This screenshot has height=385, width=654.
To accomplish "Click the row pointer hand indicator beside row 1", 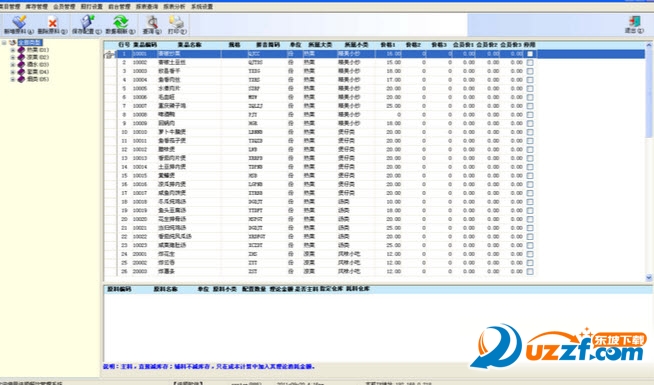I will tap(110, 54).
